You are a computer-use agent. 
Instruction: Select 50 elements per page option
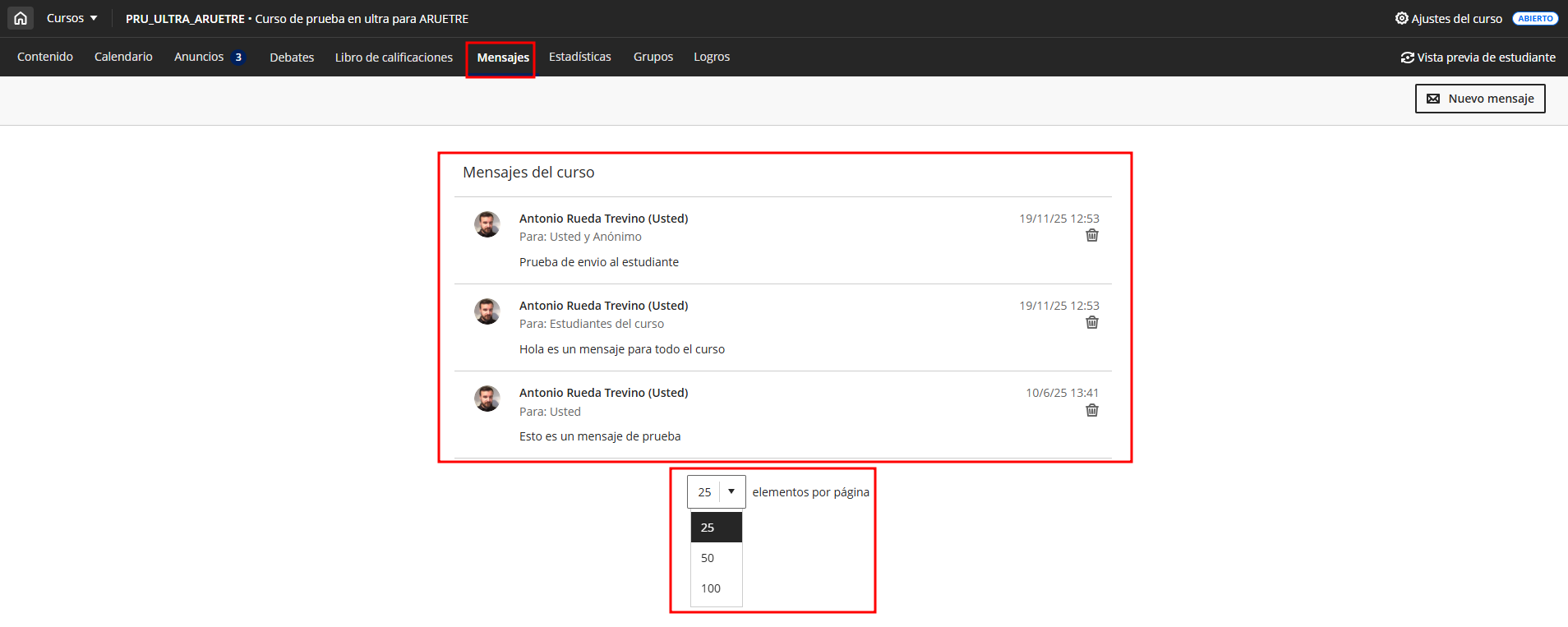pos(708,558)
